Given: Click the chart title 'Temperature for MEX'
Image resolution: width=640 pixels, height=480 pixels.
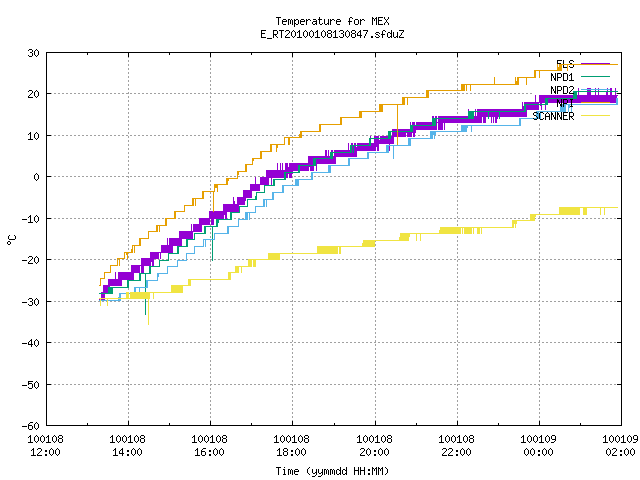Looking at the screenshot, I should click(x=332, y=21).
